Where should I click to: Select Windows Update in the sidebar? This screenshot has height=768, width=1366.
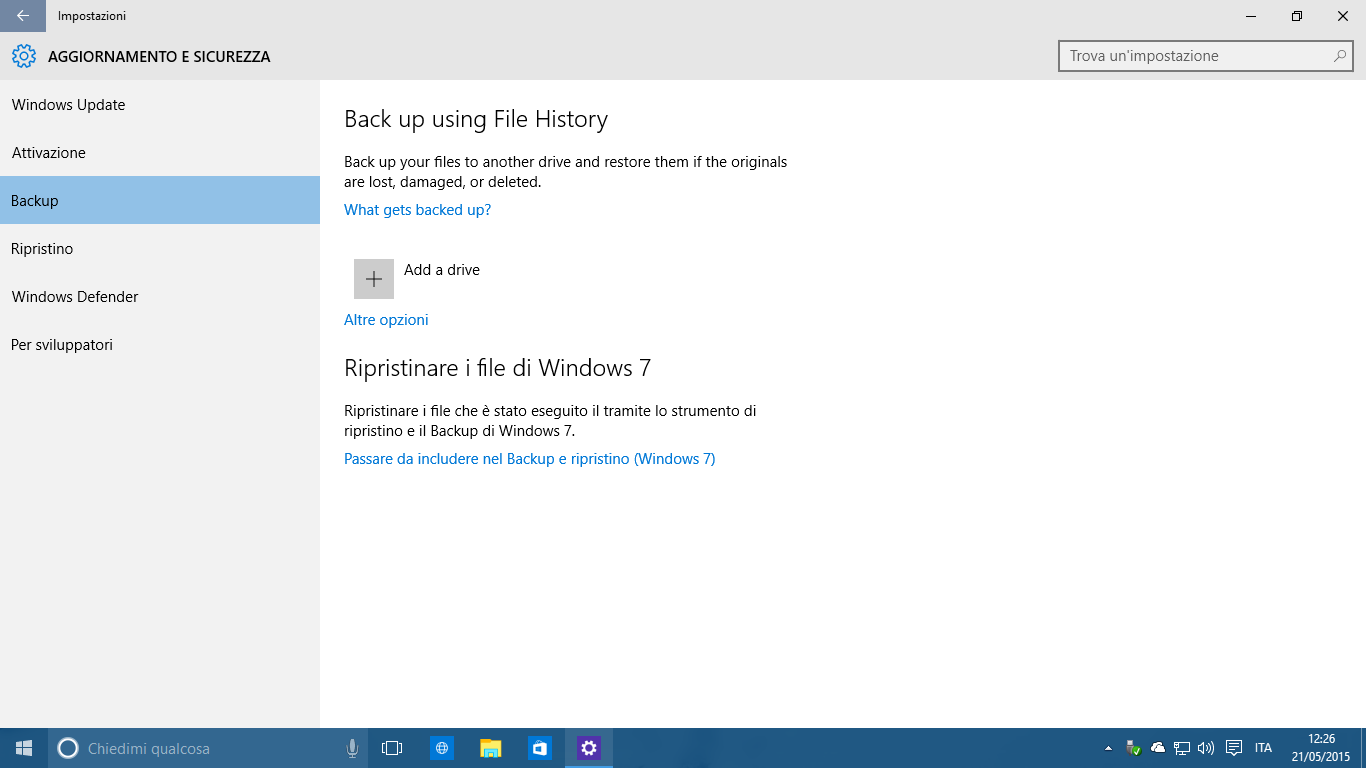[160, 105]
